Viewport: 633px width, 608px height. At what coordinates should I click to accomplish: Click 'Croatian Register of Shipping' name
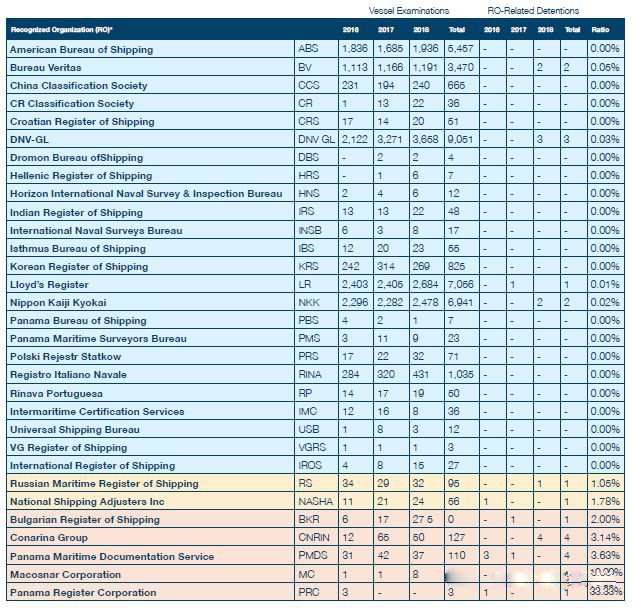tap(82, 122)
